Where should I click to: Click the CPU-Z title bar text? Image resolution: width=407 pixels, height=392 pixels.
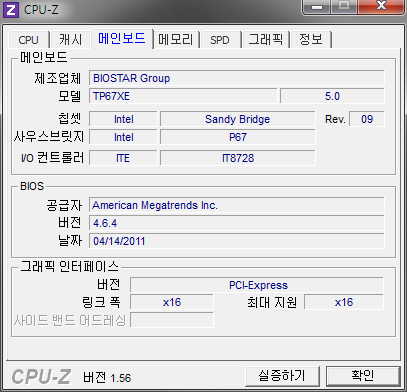41,10
